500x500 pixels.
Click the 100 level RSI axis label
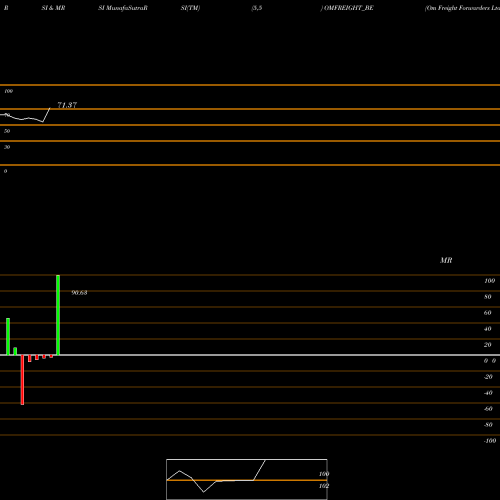point(9,91)
